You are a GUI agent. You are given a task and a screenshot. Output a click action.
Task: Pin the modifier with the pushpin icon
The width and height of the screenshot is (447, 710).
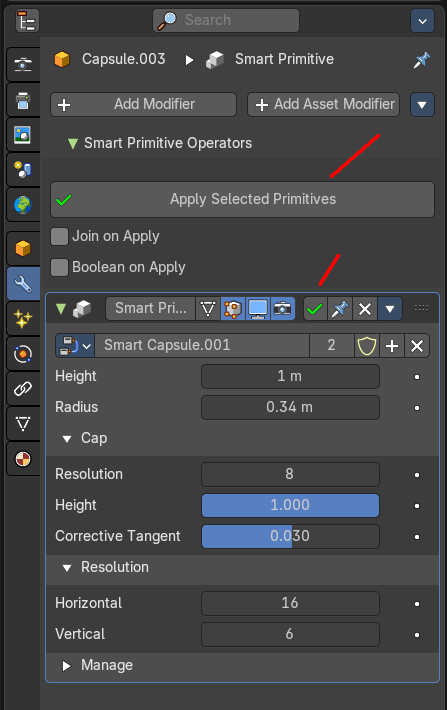340,309
